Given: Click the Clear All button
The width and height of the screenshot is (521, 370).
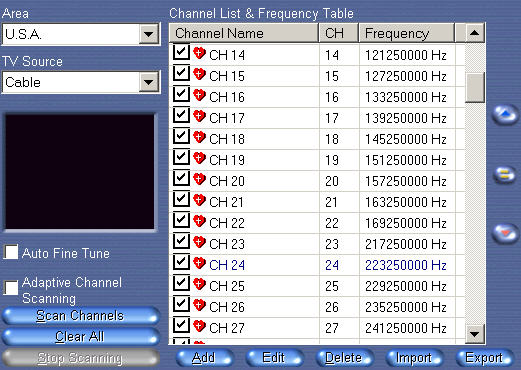Looking at the screenshot, I should [x=80, y=336].
